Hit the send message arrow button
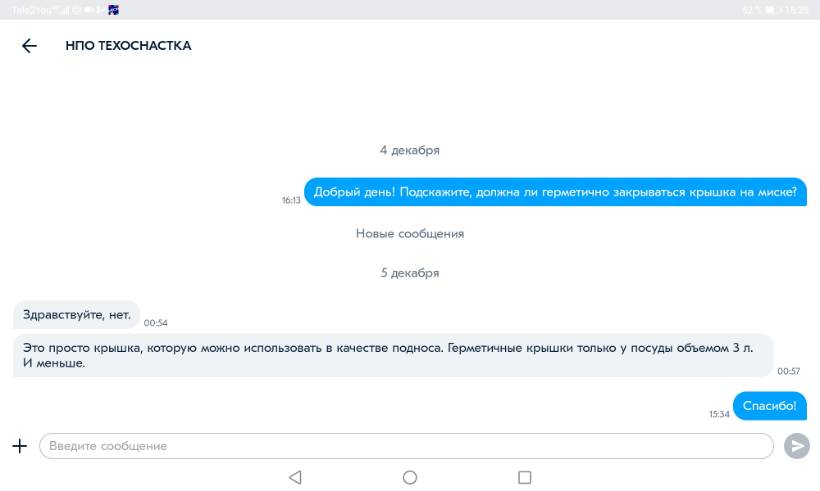 (797, 446)
